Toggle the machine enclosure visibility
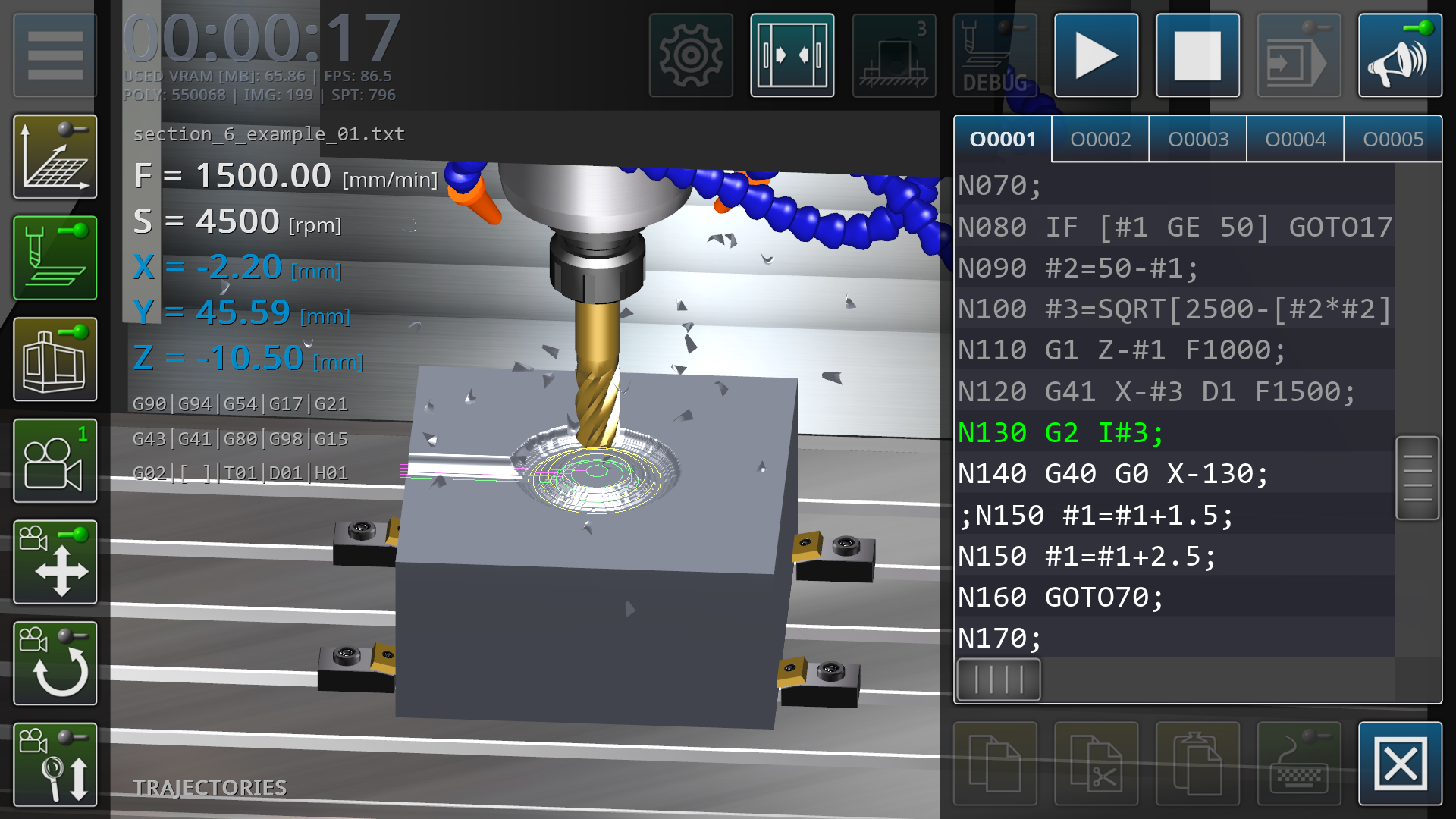The image size is (1456, 819). pos(55,359)
